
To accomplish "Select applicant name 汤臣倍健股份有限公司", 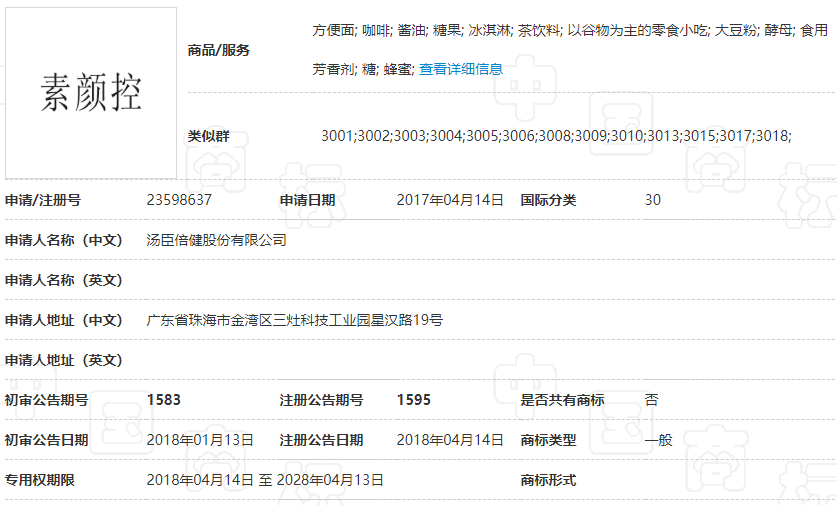I will [x=217, y=240].
